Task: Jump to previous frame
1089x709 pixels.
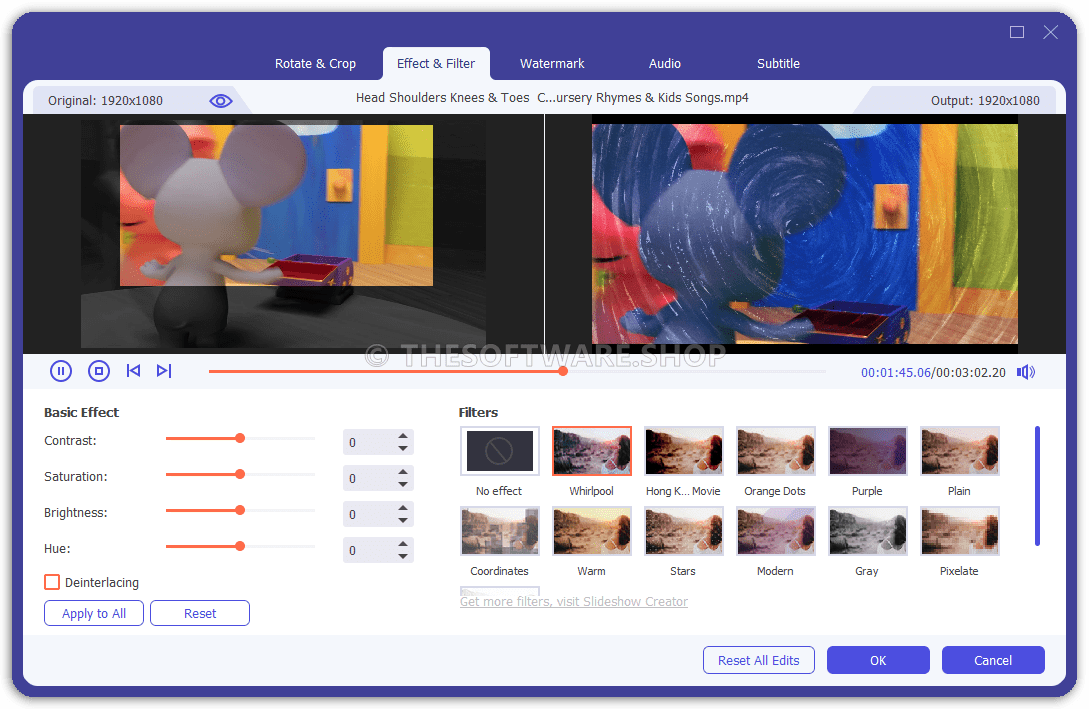Action: click(x=133, y=371)
